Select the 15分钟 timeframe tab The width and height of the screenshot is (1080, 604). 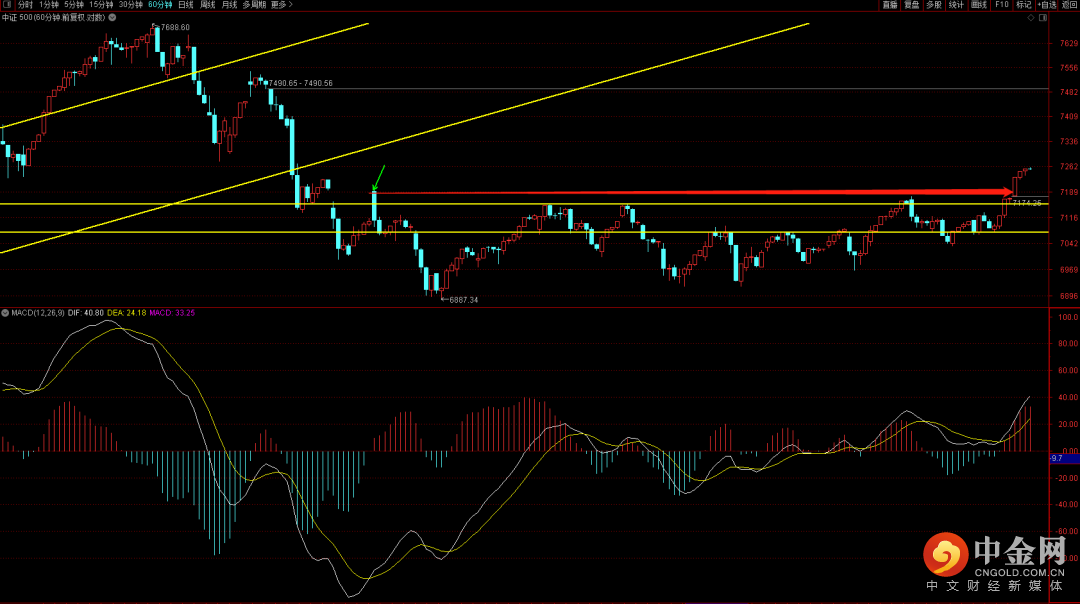(101, 5)
